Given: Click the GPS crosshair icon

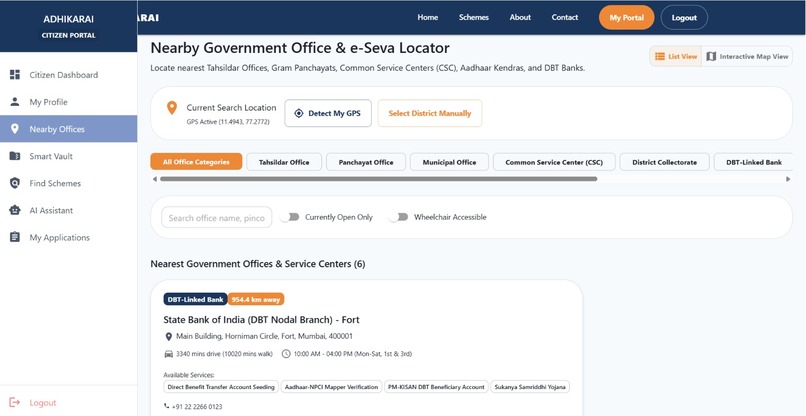Looking at the screenshot, I should pyautogui.click(x=299, y=113).
